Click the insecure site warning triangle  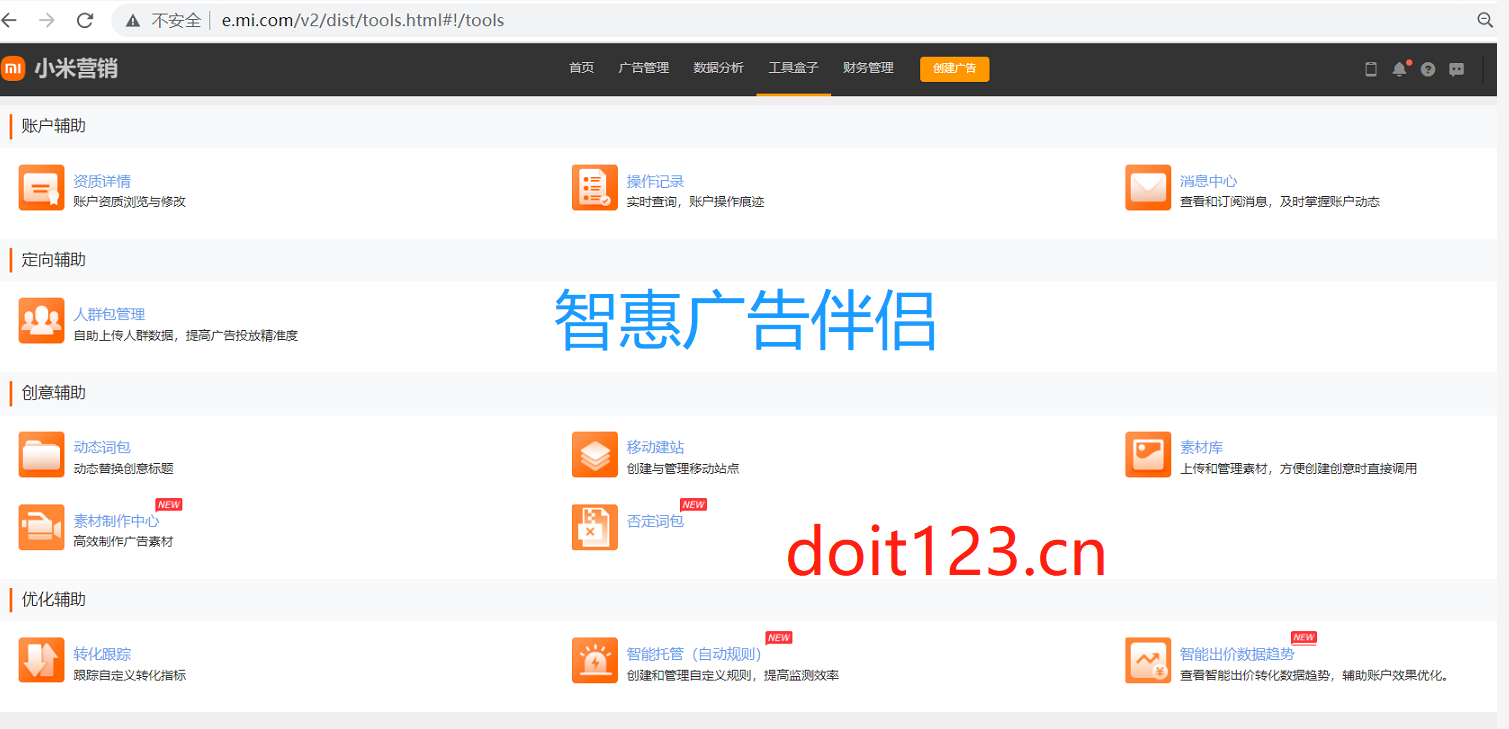[133, 20]
